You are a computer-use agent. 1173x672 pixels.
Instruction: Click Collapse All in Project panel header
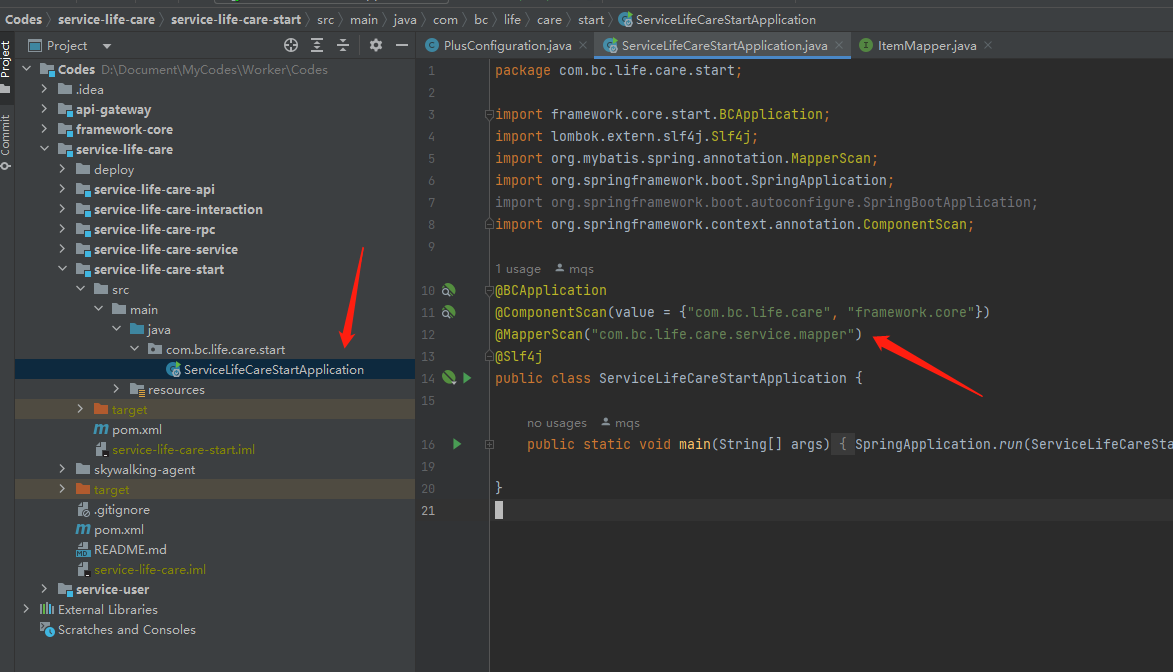pos(343,46)
